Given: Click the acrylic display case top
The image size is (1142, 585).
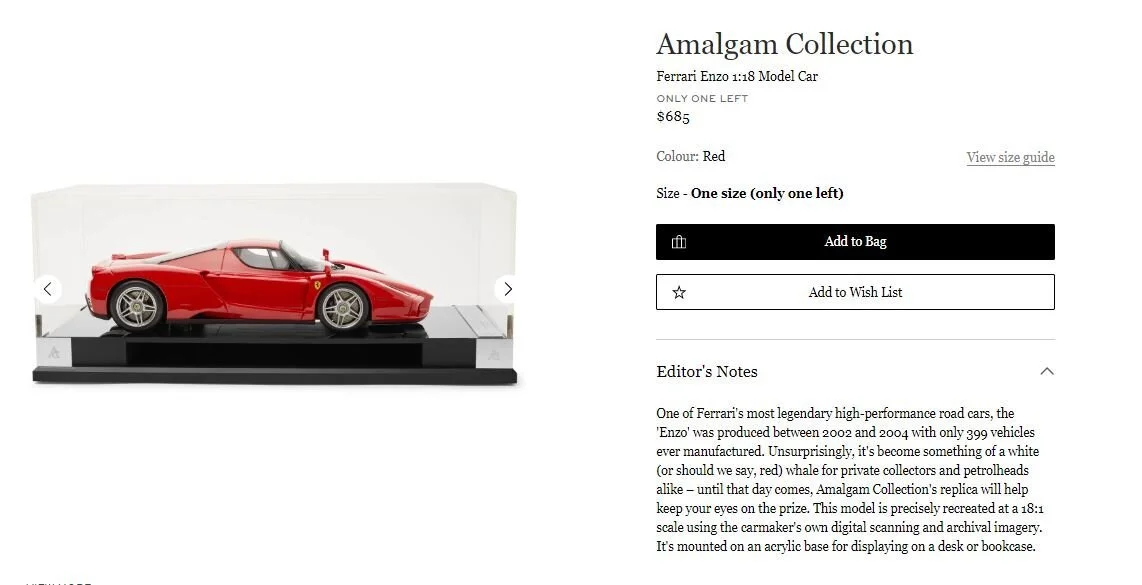Looking at the screenshot, I should (x=274, y=192).
